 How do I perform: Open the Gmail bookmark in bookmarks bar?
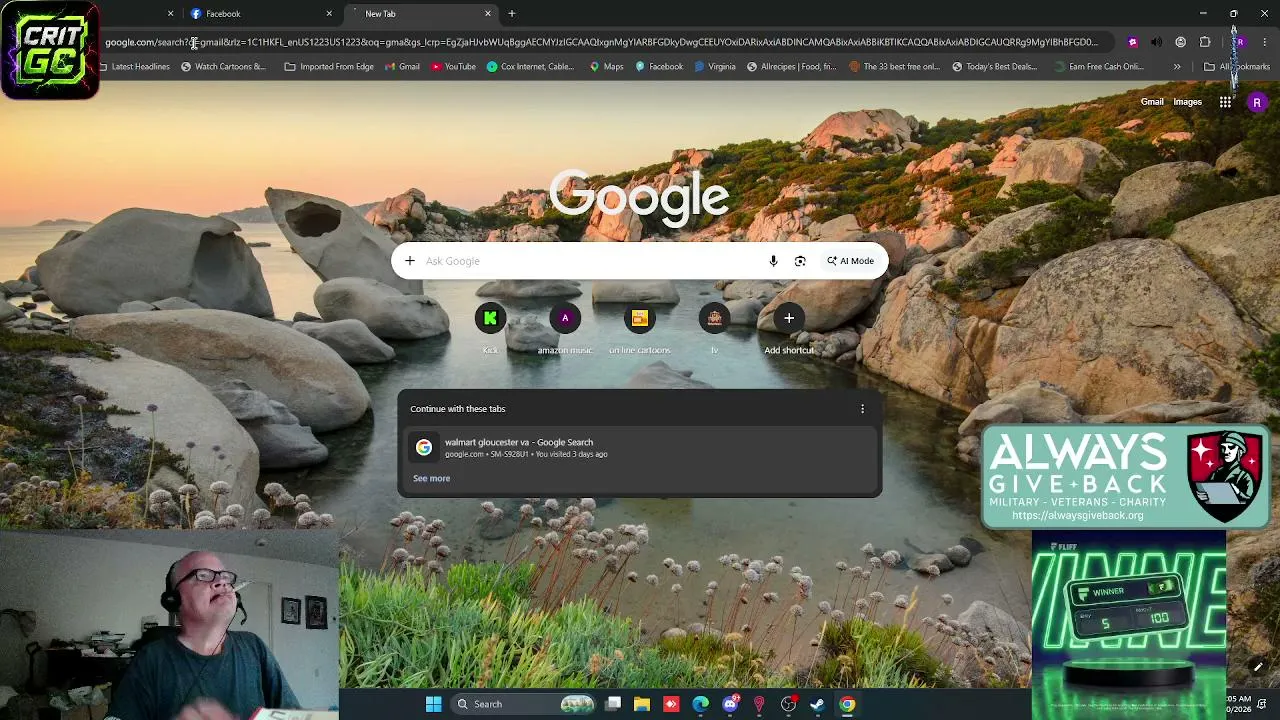402,67
